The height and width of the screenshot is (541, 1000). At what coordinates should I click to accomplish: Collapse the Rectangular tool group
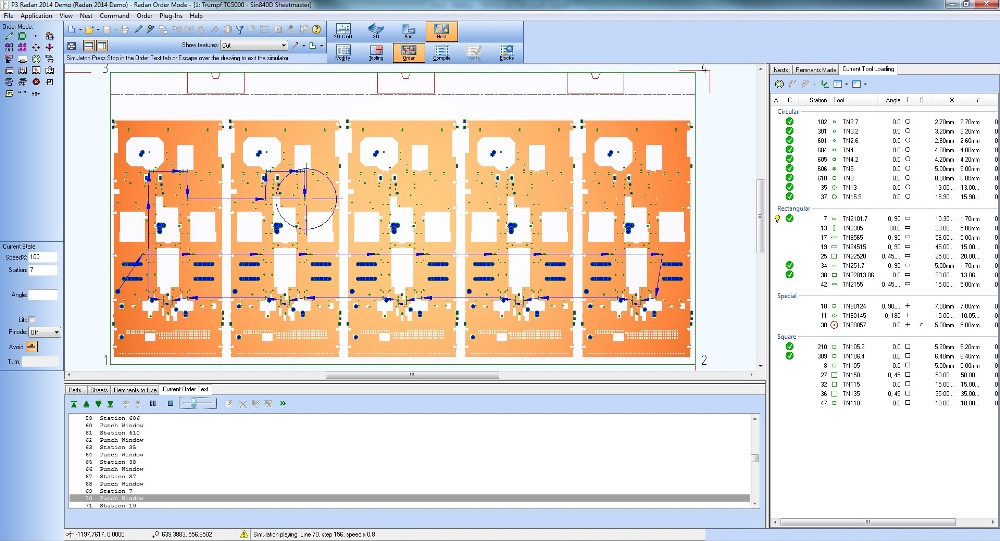pos(793,208)
